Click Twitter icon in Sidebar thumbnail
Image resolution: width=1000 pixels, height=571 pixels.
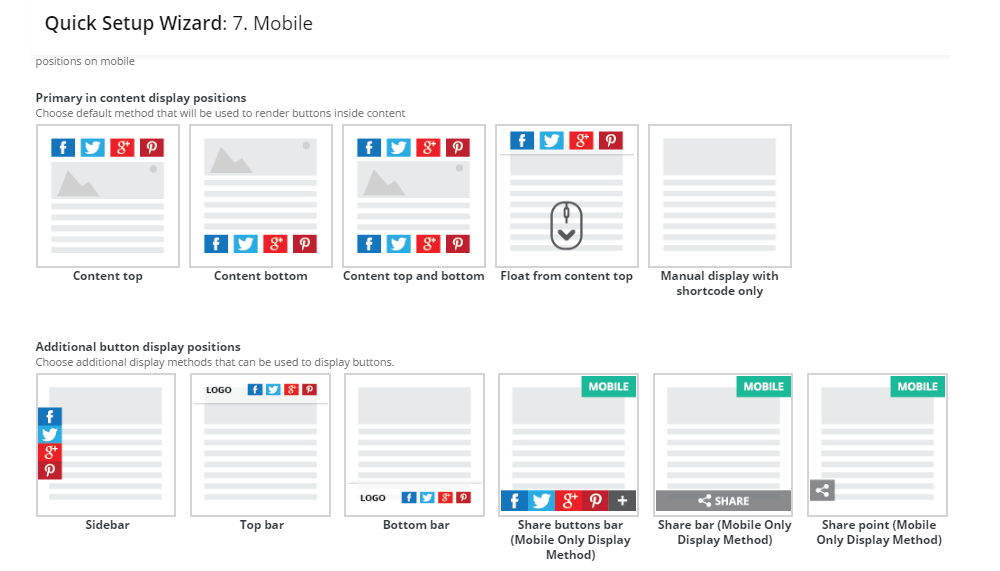tap(50, 434)
